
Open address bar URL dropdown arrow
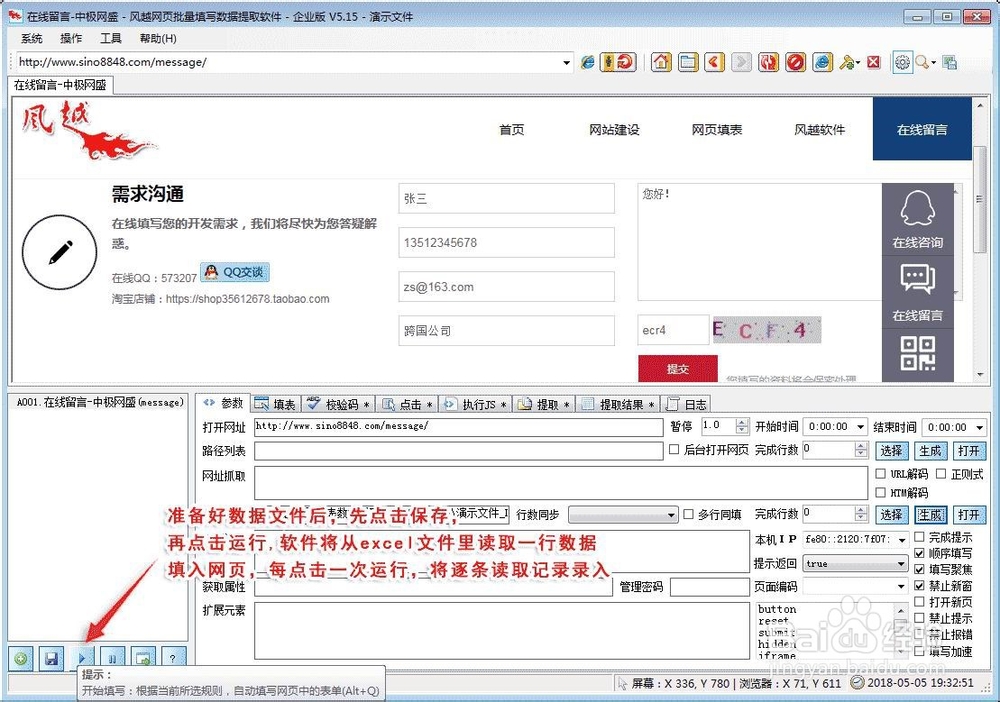566,62
